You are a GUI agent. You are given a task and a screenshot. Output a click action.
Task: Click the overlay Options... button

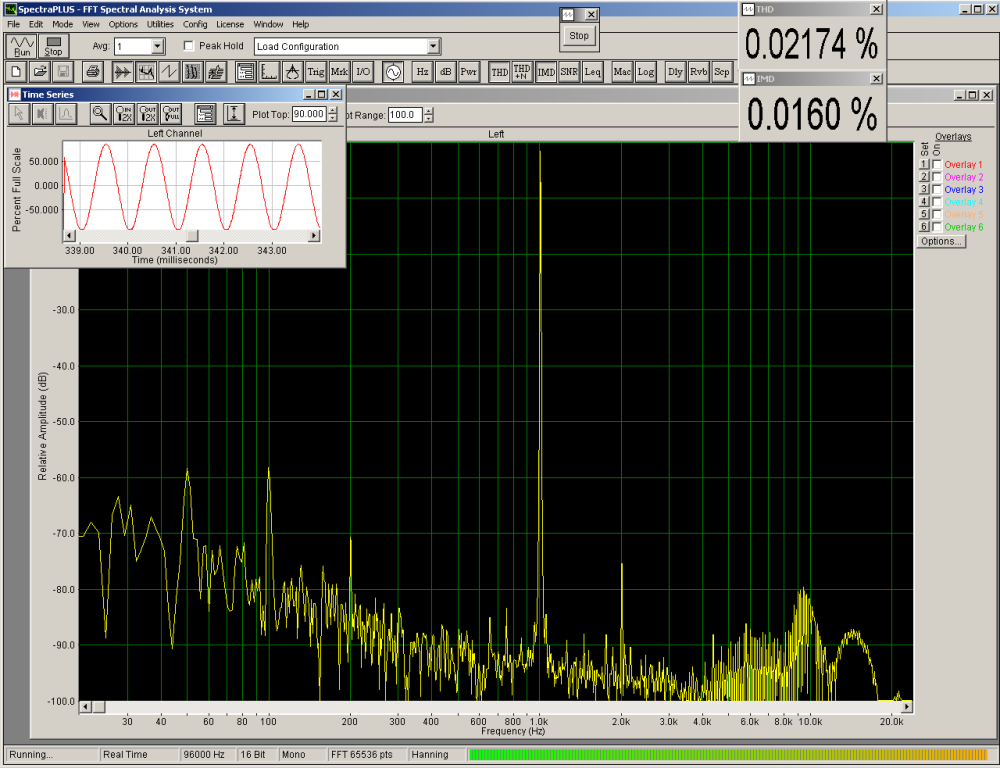[x=940, y=241]
